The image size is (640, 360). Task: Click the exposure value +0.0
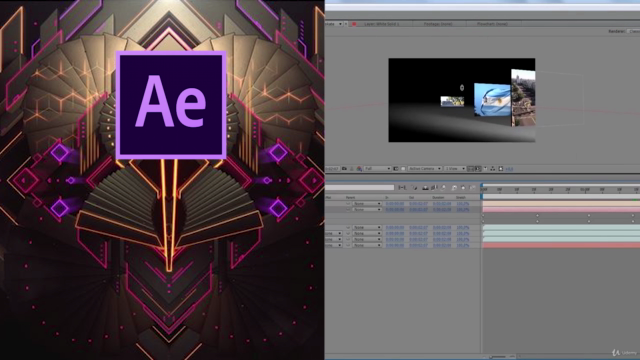(509, 169)
